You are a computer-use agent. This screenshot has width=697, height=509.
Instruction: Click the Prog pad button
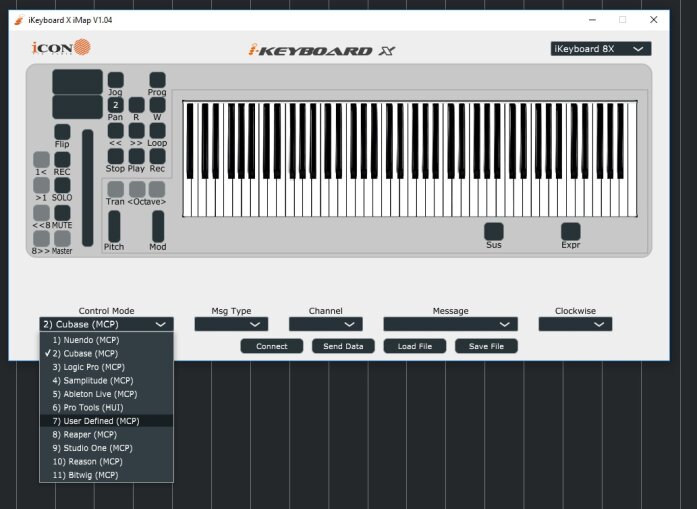[x=157, y=80]
